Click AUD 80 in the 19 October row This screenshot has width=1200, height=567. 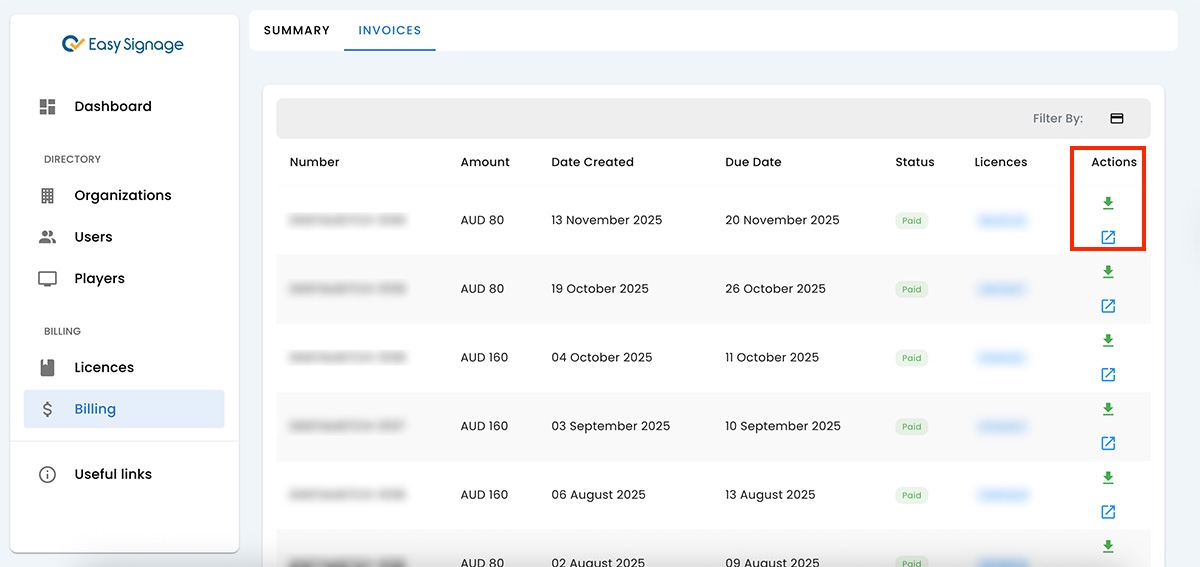pyautogui.click(x=482, y=289)
